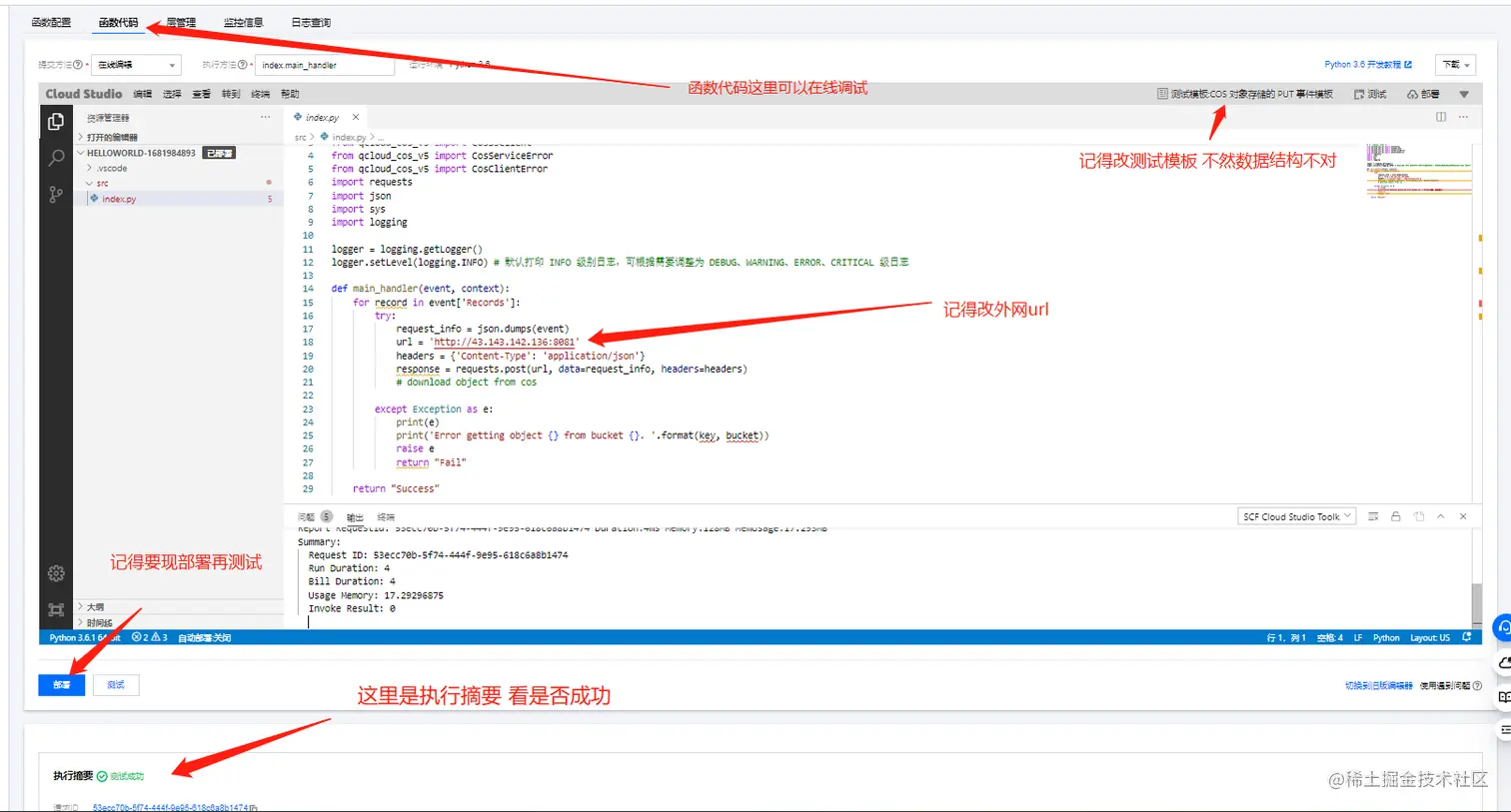
Task: Open the 在线编辑 submit method dropdown
Action: pos(136,65)
